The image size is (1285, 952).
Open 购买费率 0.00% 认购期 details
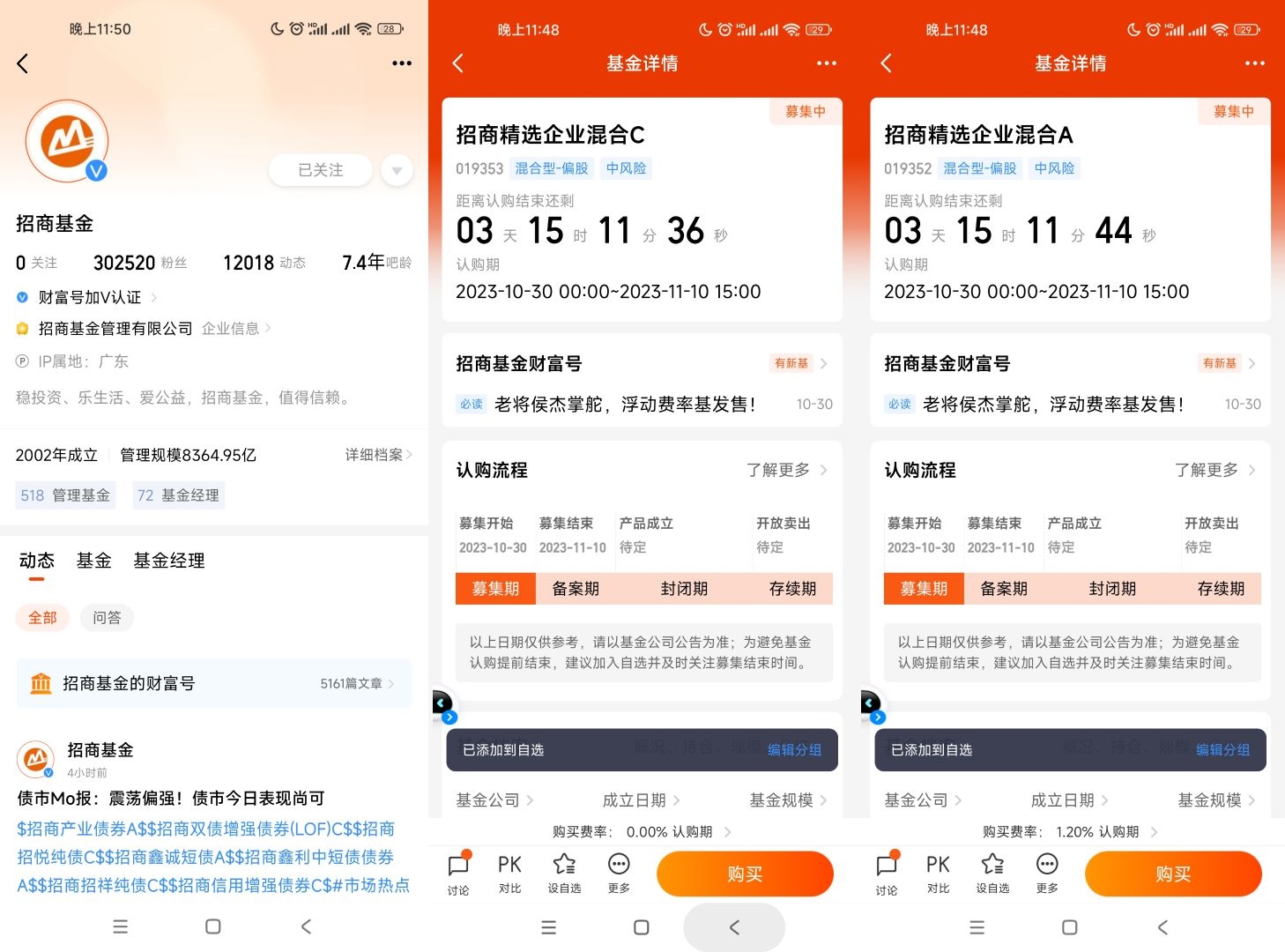pos(642,832)
